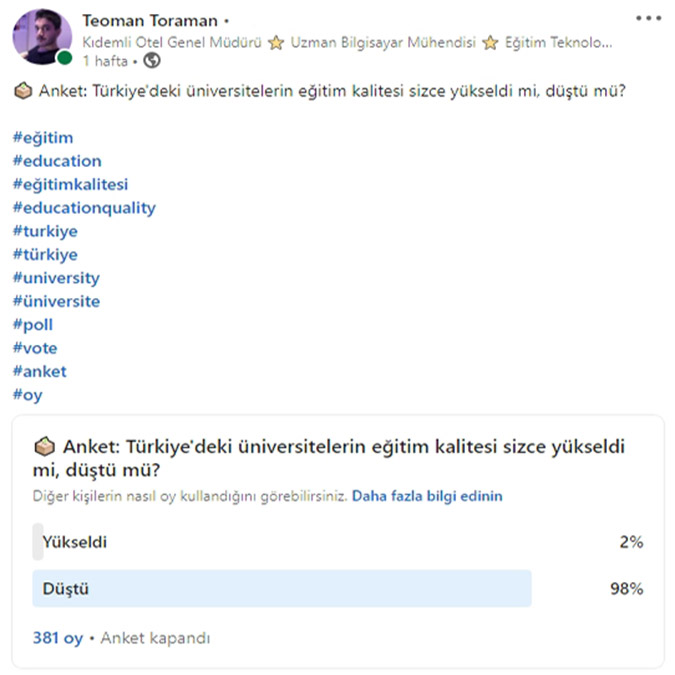Open the #eğitimkalitesi hashtag

70,184
